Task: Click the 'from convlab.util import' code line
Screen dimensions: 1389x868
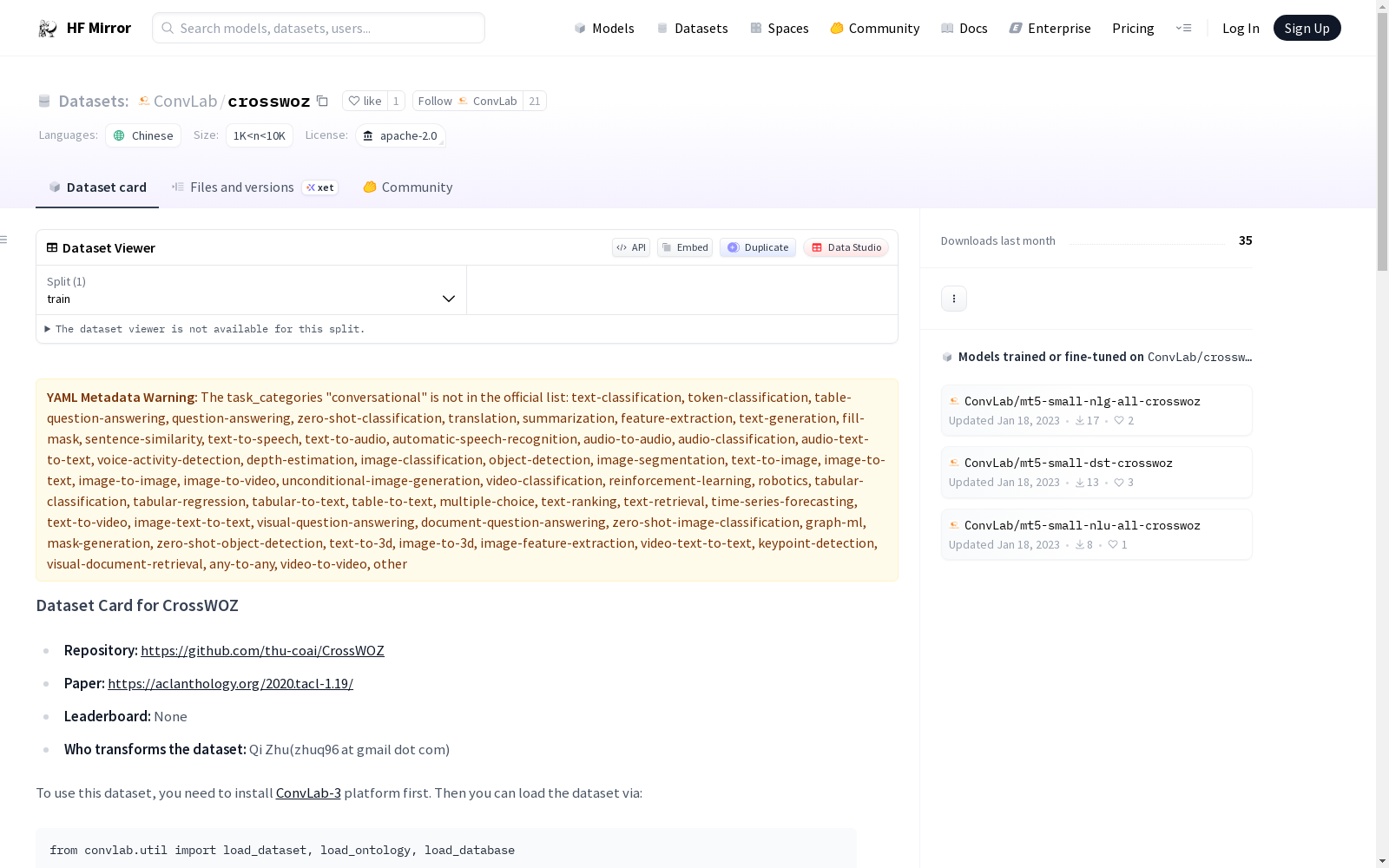Action: (x=282, y=850)
